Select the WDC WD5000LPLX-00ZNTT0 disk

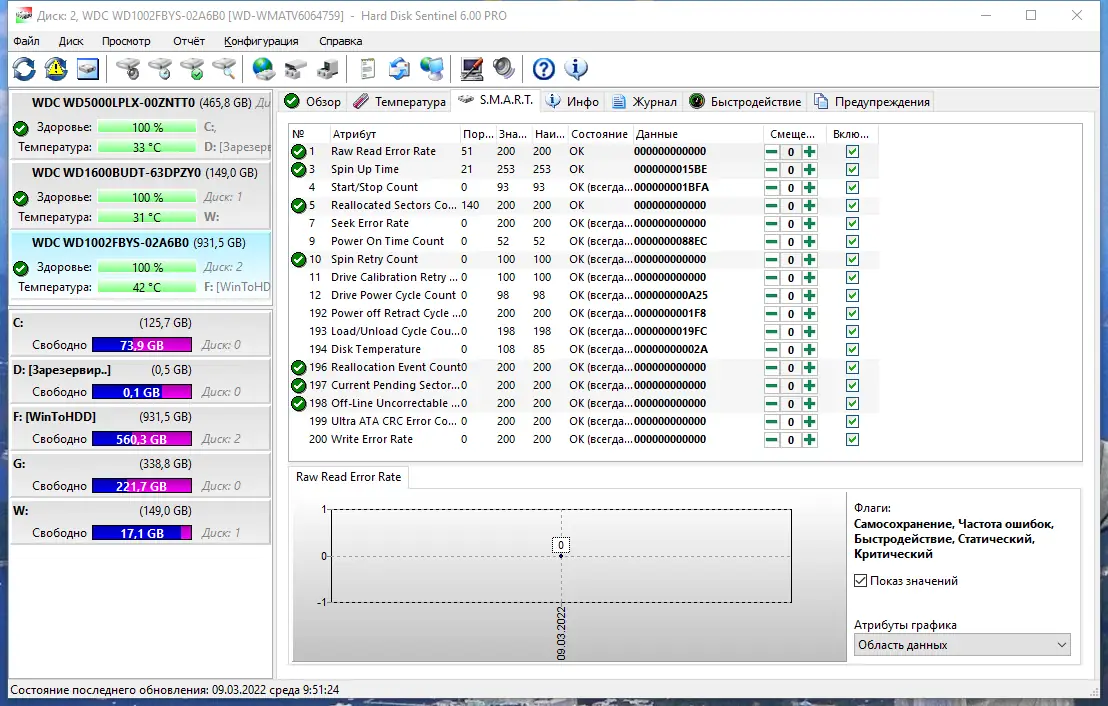(x=141, y=125)
